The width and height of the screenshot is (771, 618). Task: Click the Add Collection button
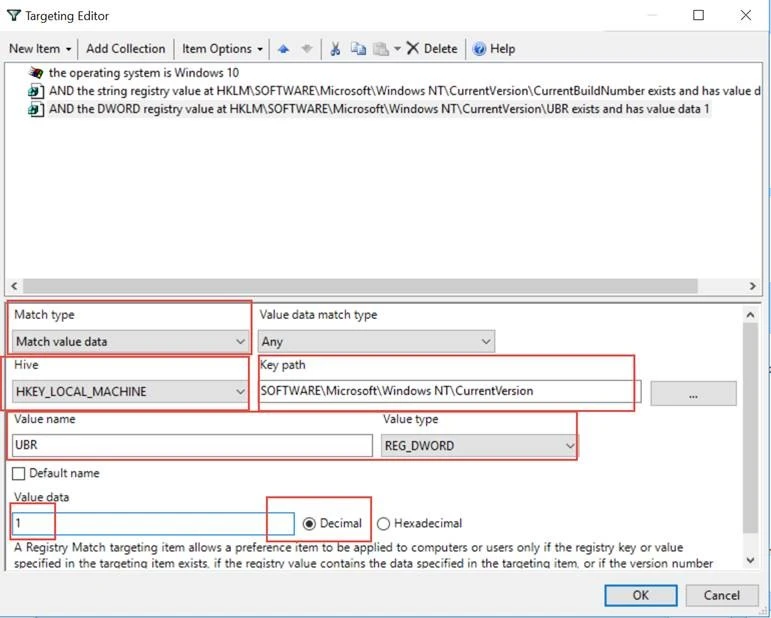[125, 49]
